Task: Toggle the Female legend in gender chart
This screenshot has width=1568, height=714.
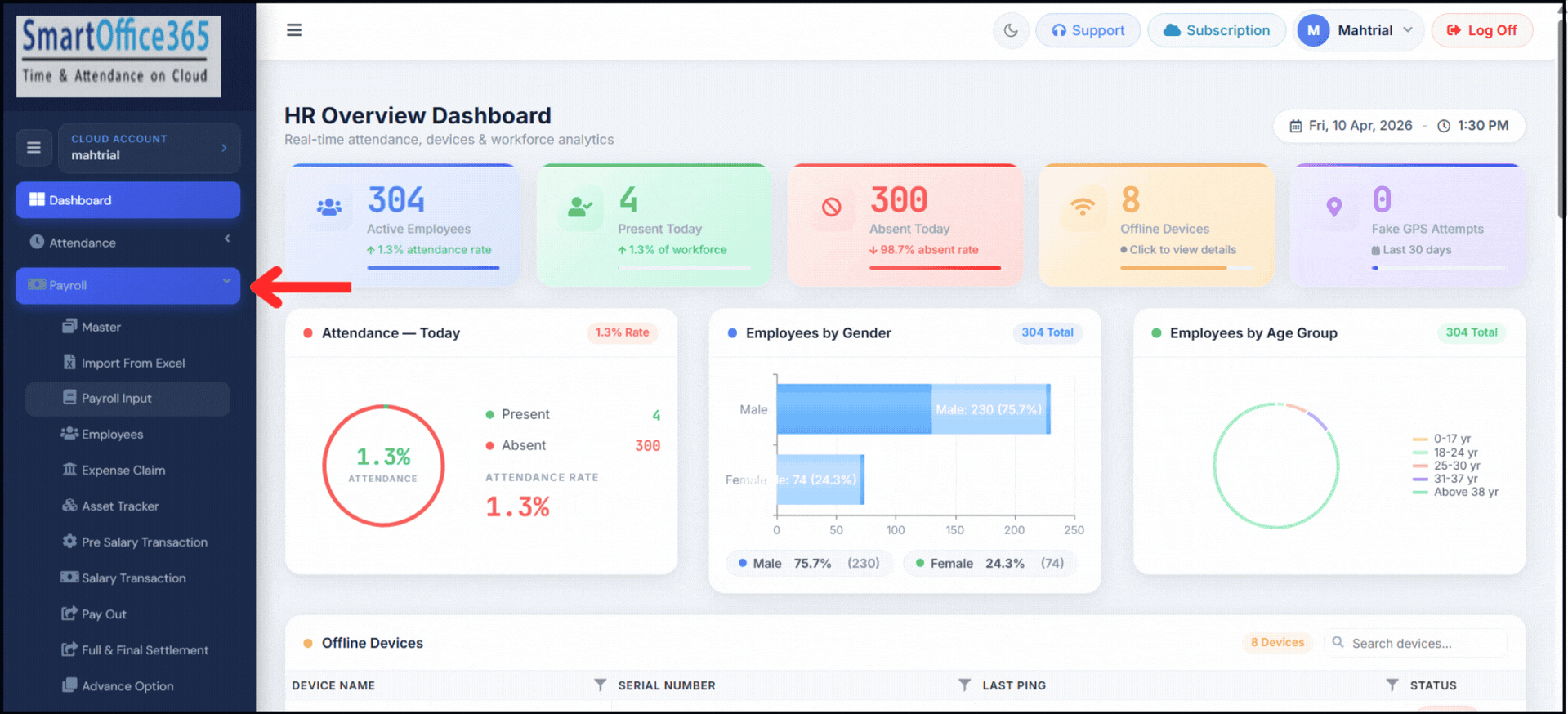Action: tap(989, 563)
